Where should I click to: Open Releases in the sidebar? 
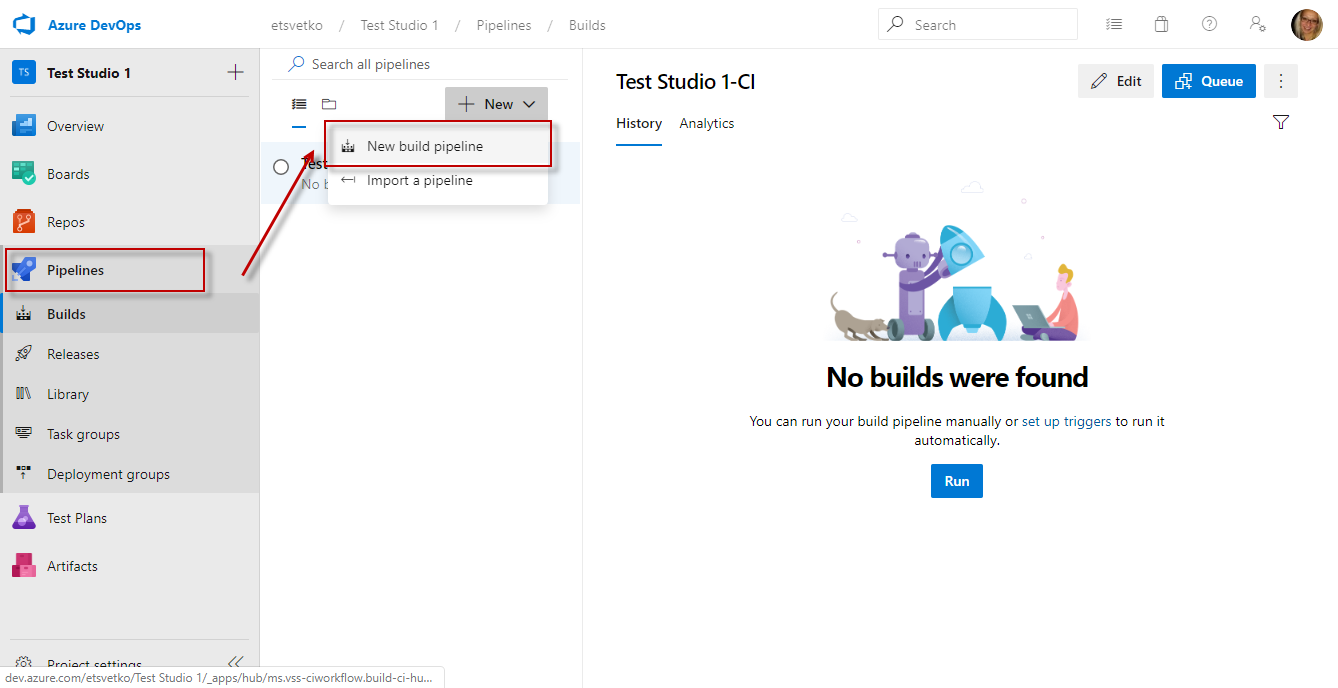click(130, 354)
